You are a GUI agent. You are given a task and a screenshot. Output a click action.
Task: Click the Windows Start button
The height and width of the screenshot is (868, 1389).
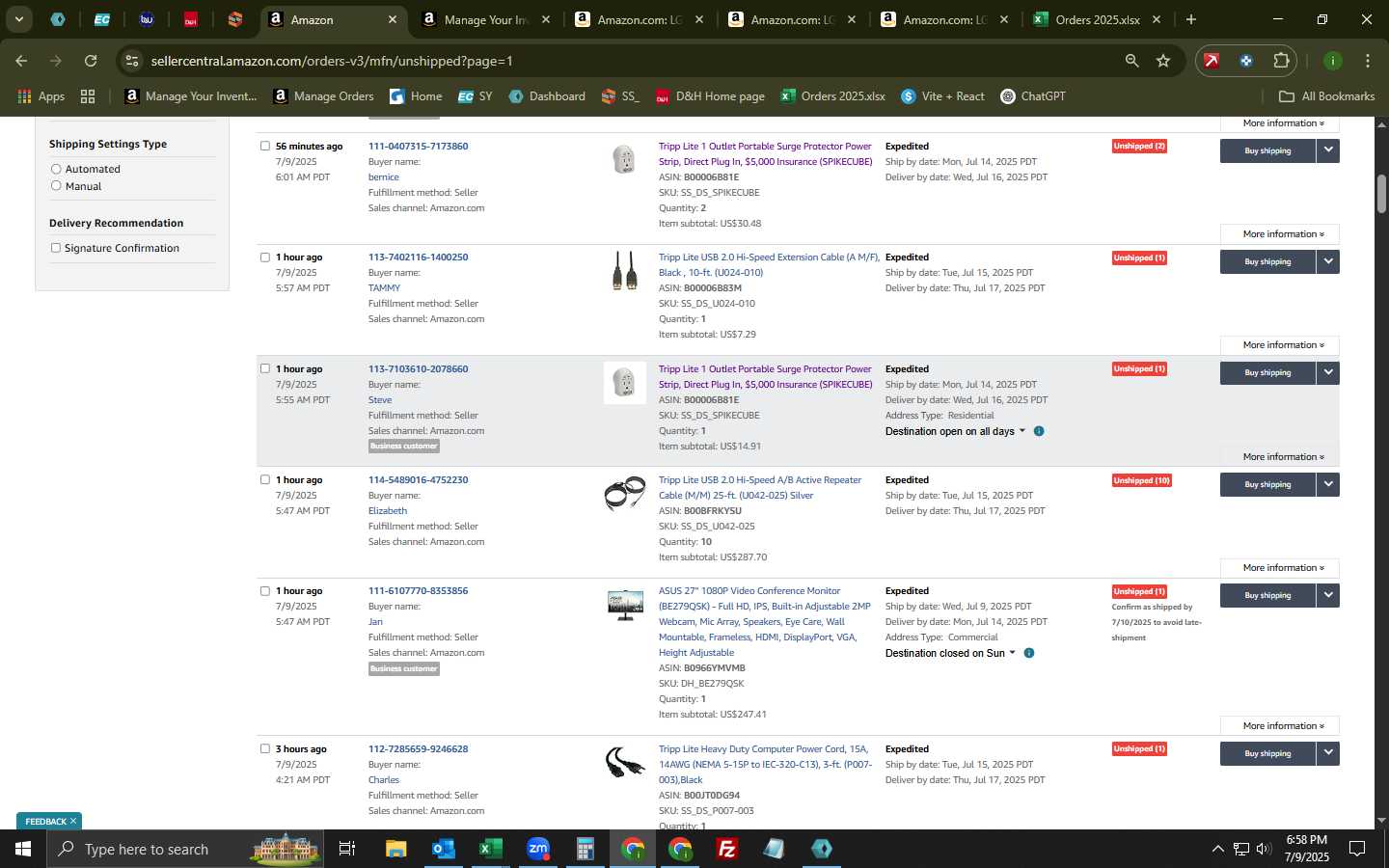[x=23, y=849]
